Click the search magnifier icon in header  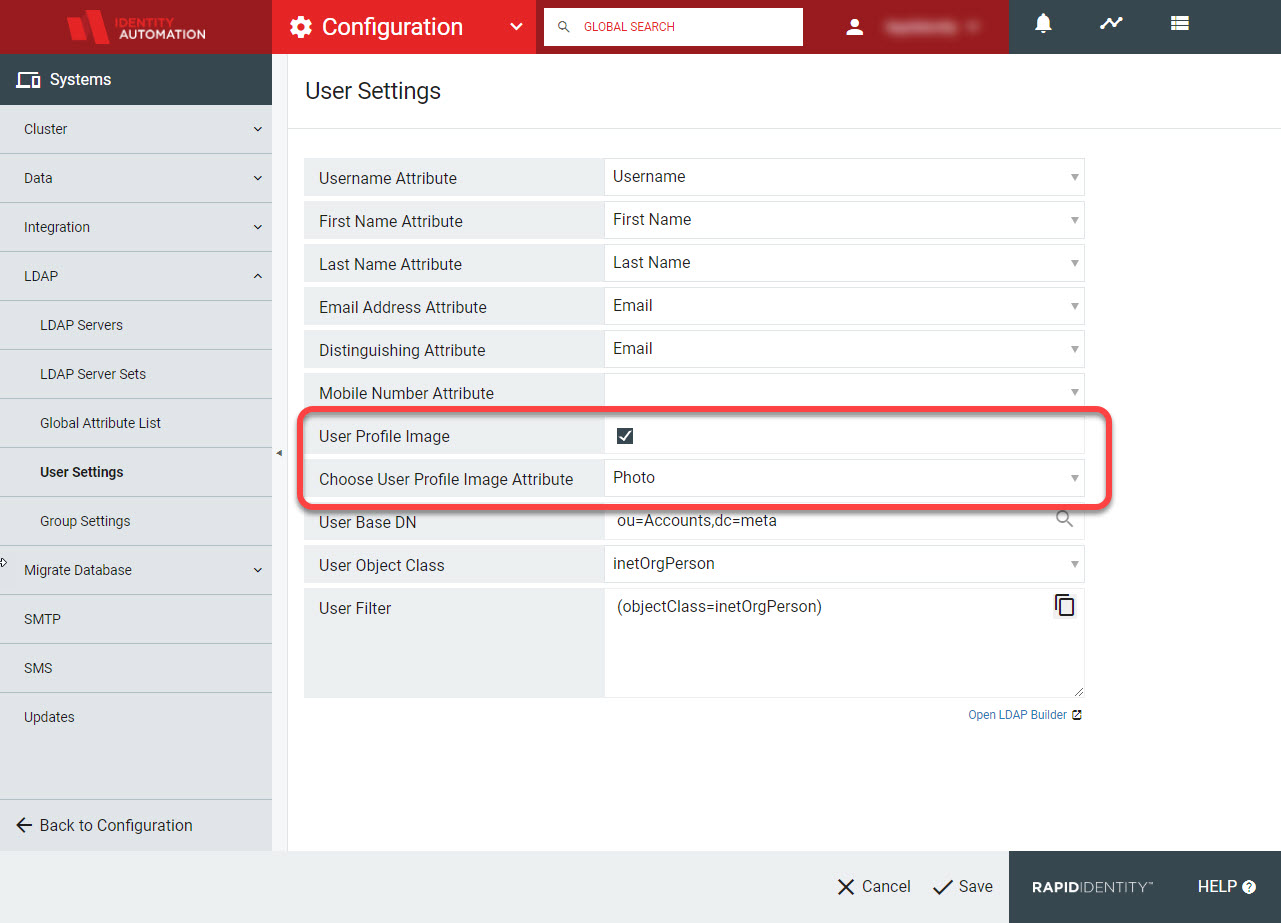pos(564,27)
